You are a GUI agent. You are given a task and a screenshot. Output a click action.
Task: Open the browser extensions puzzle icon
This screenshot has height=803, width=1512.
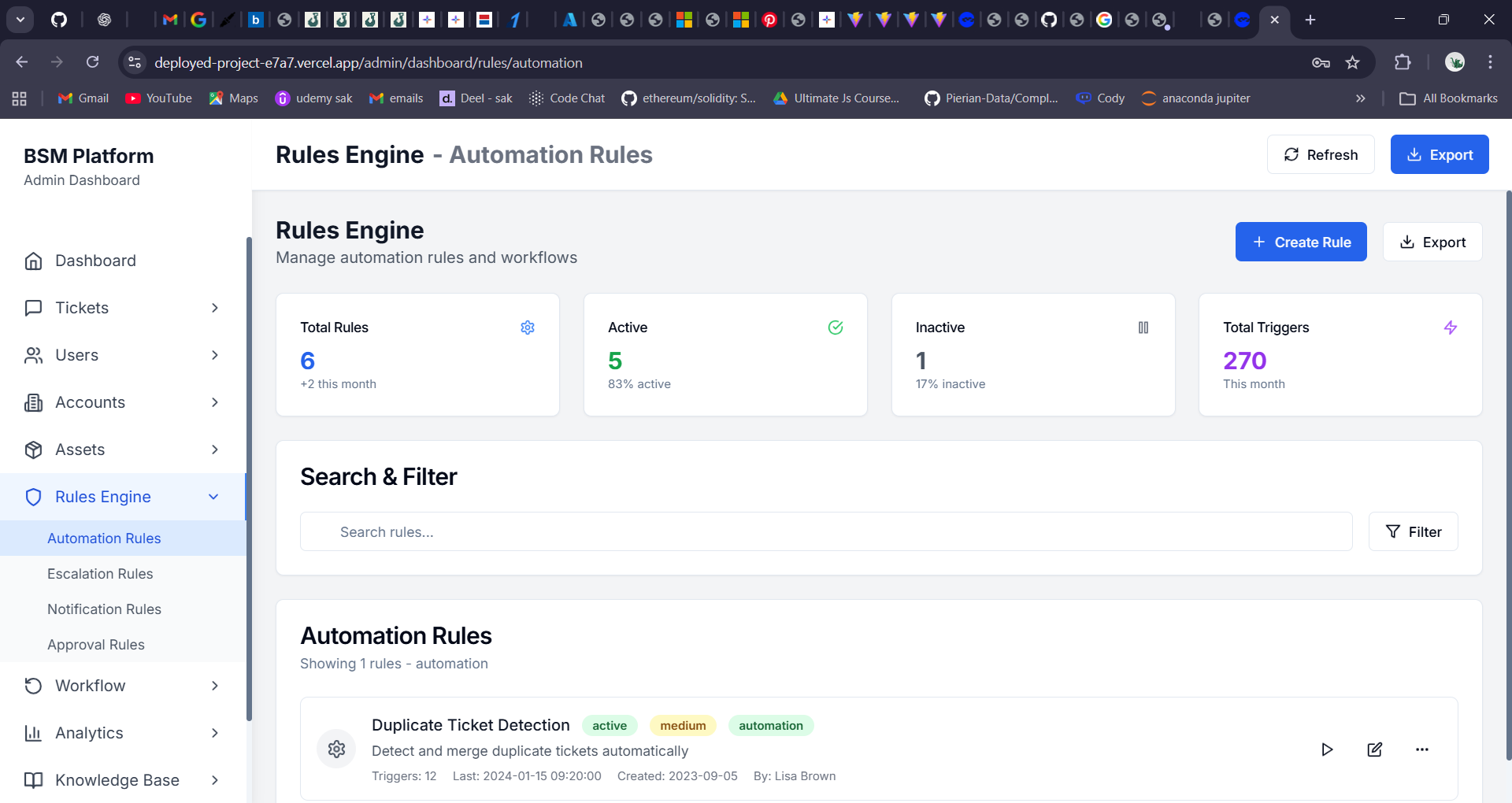1403,62
